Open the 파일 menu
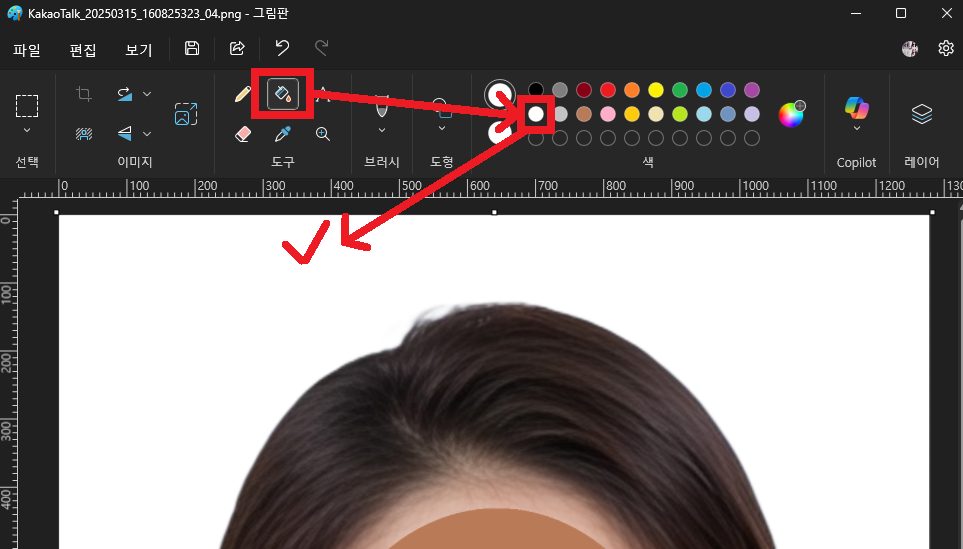963x549 pixels. tap(27, 50)
